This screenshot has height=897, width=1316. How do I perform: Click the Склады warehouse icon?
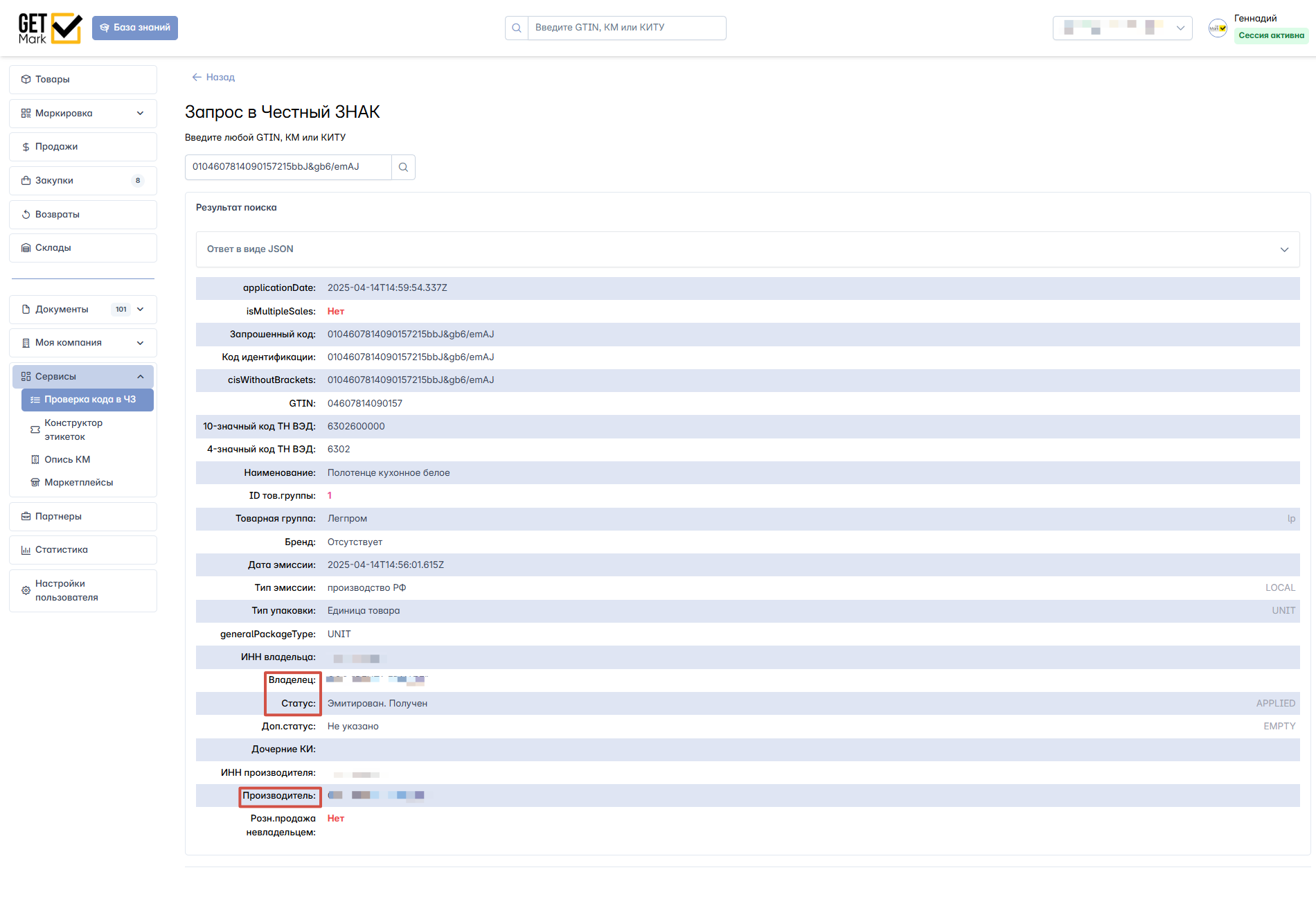pos(26,248)
